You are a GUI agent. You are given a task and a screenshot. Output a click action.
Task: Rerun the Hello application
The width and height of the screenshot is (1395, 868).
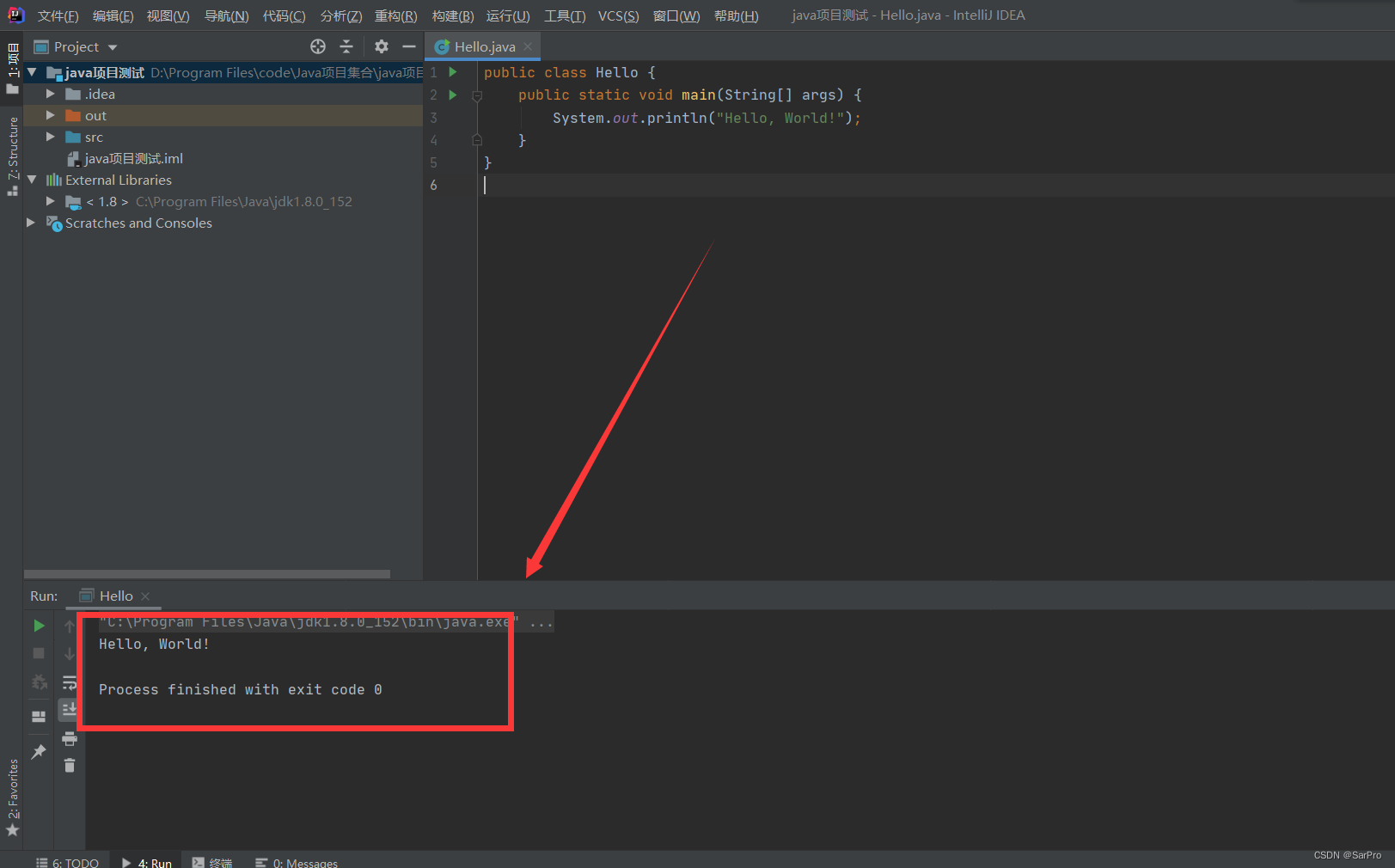[38, 626]
